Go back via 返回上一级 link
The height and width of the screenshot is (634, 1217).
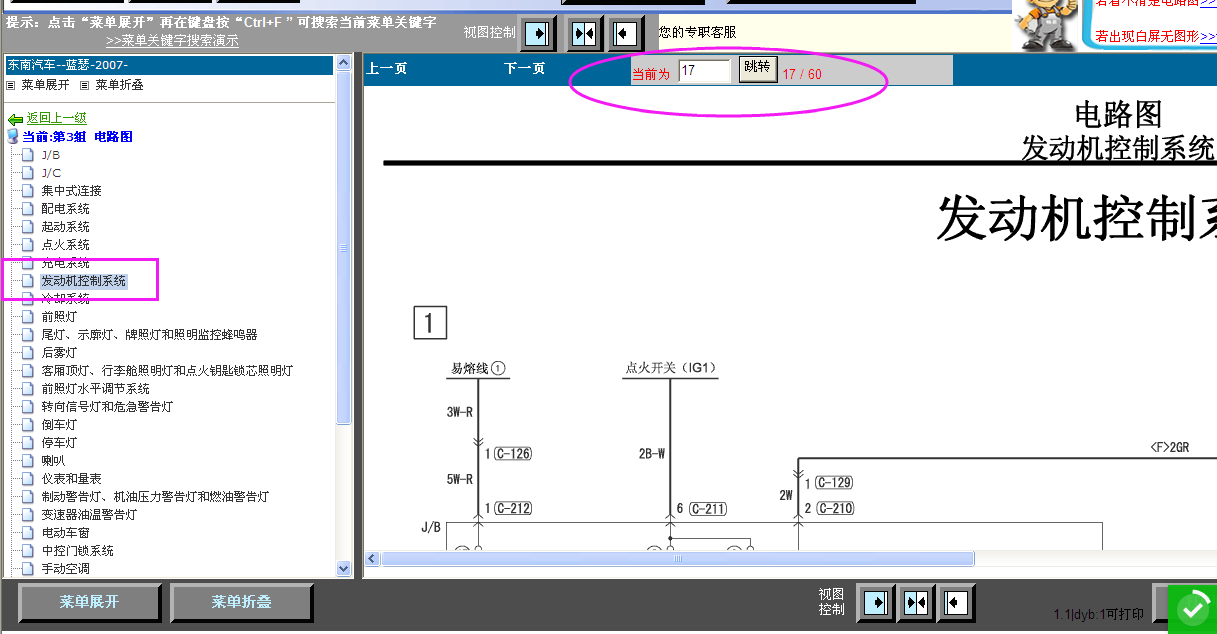(57, 118)
